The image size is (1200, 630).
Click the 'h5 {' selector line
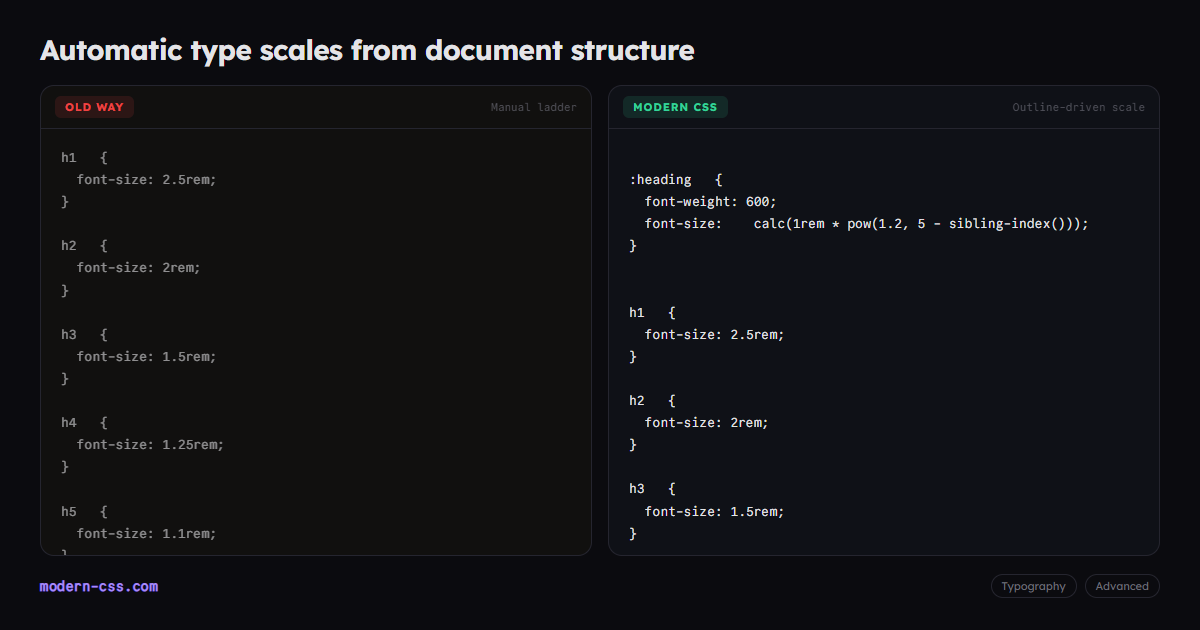(x=84, y=511)
